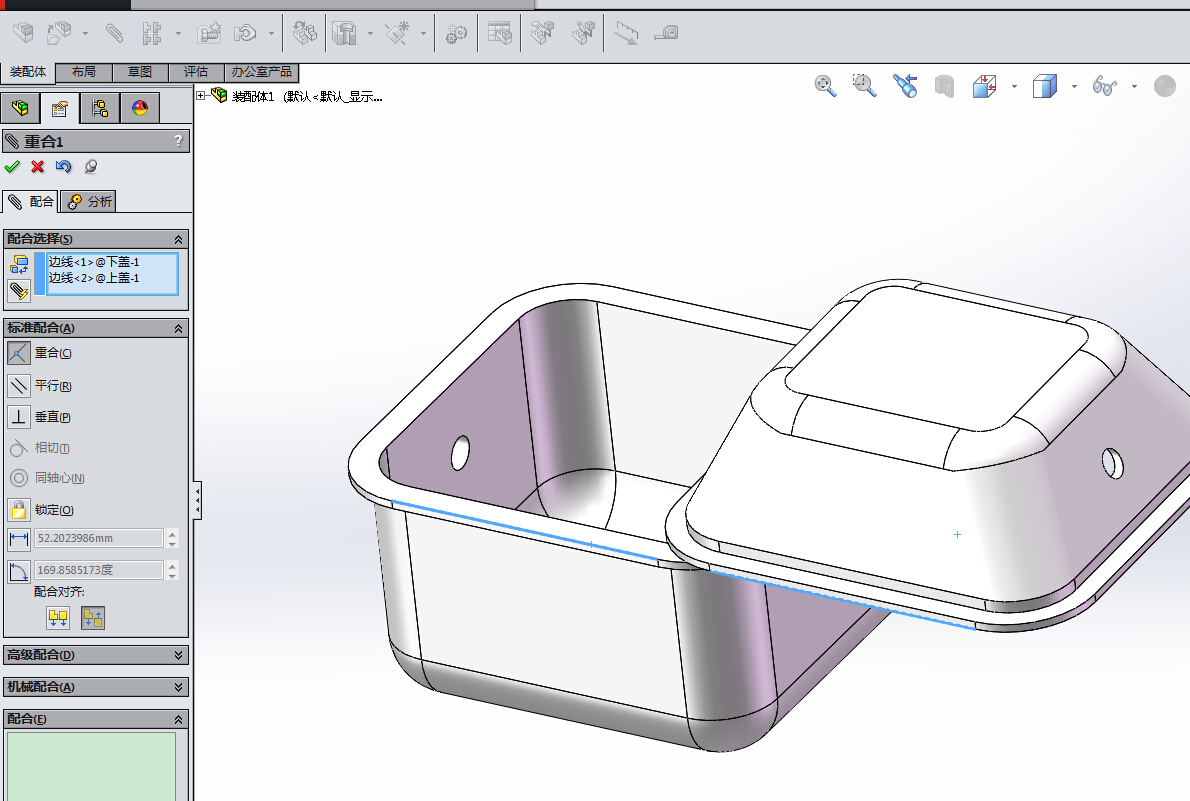The image size is (1190, 801).
Task: Toggle the distance mate button
Action: coord(19,538)
